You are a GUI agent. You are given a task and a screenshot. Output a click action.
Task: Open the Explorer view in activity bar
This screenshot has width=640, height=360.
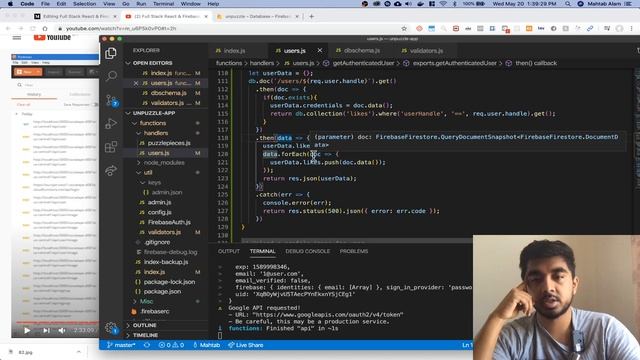[x=111, y=53]
